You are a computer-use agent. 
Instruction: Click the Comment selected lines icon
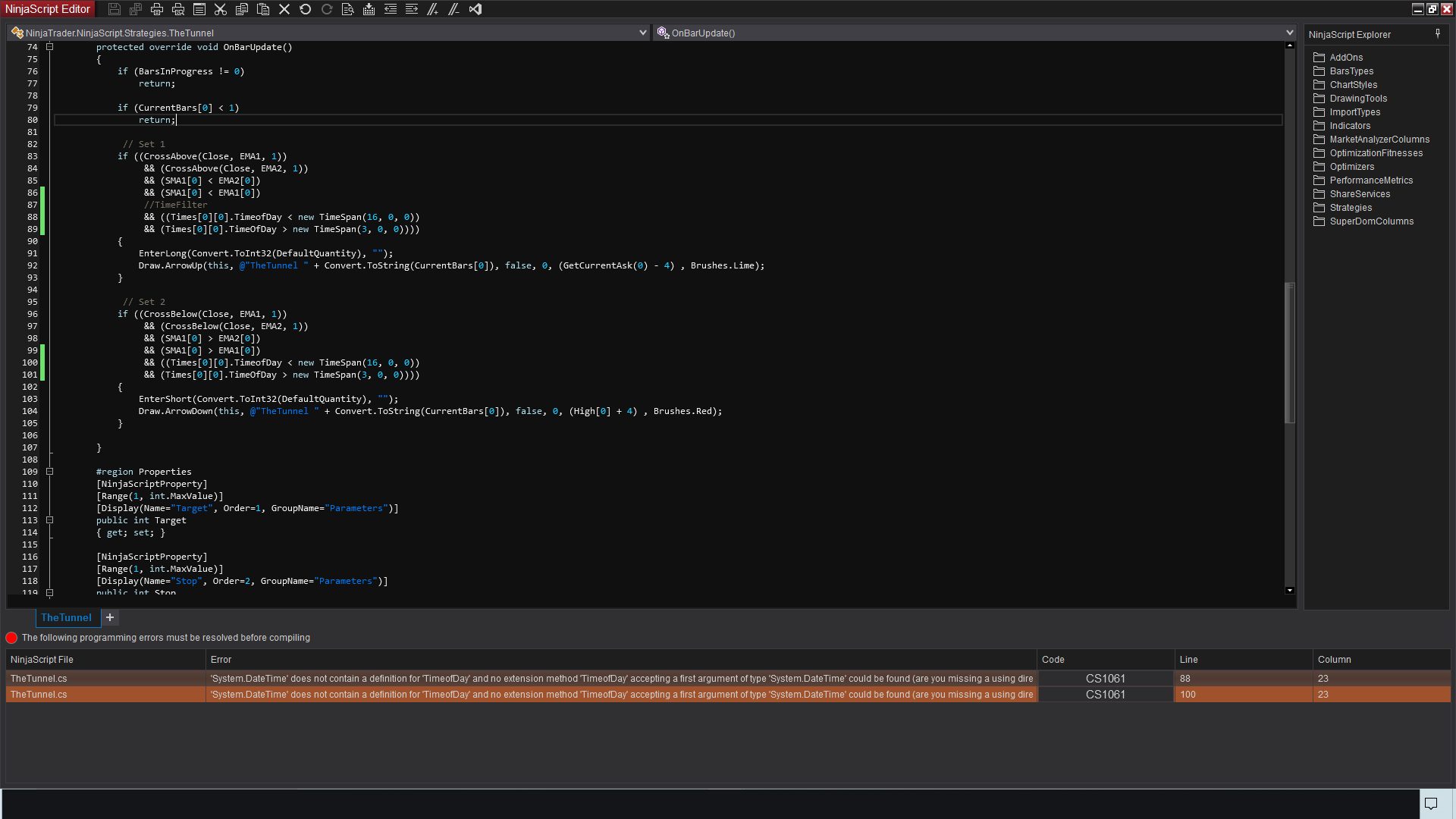coord(433,9)
